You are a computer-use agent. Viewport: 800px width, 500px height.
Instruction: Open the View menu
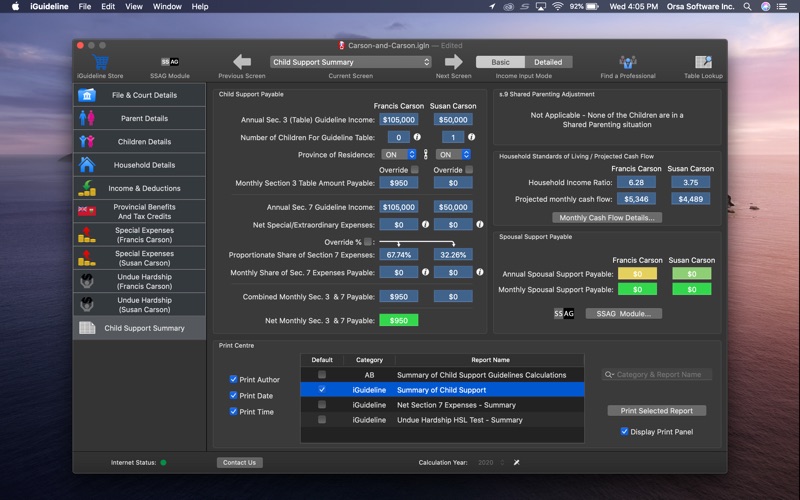coord(134,7)
